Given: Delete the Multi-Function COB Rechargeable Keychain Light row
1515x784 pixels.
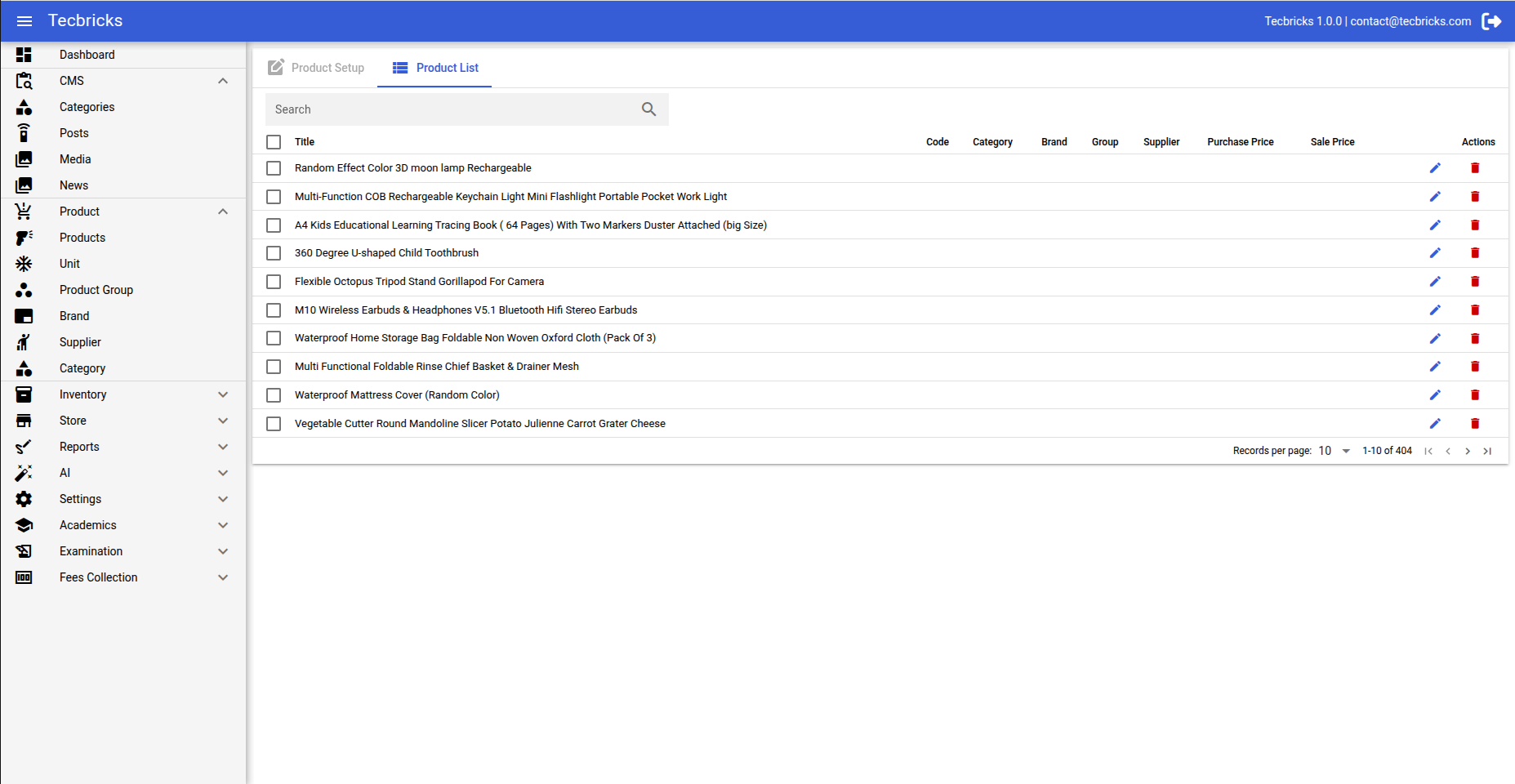Looking at the screenshot, I should coord(1475,197).
